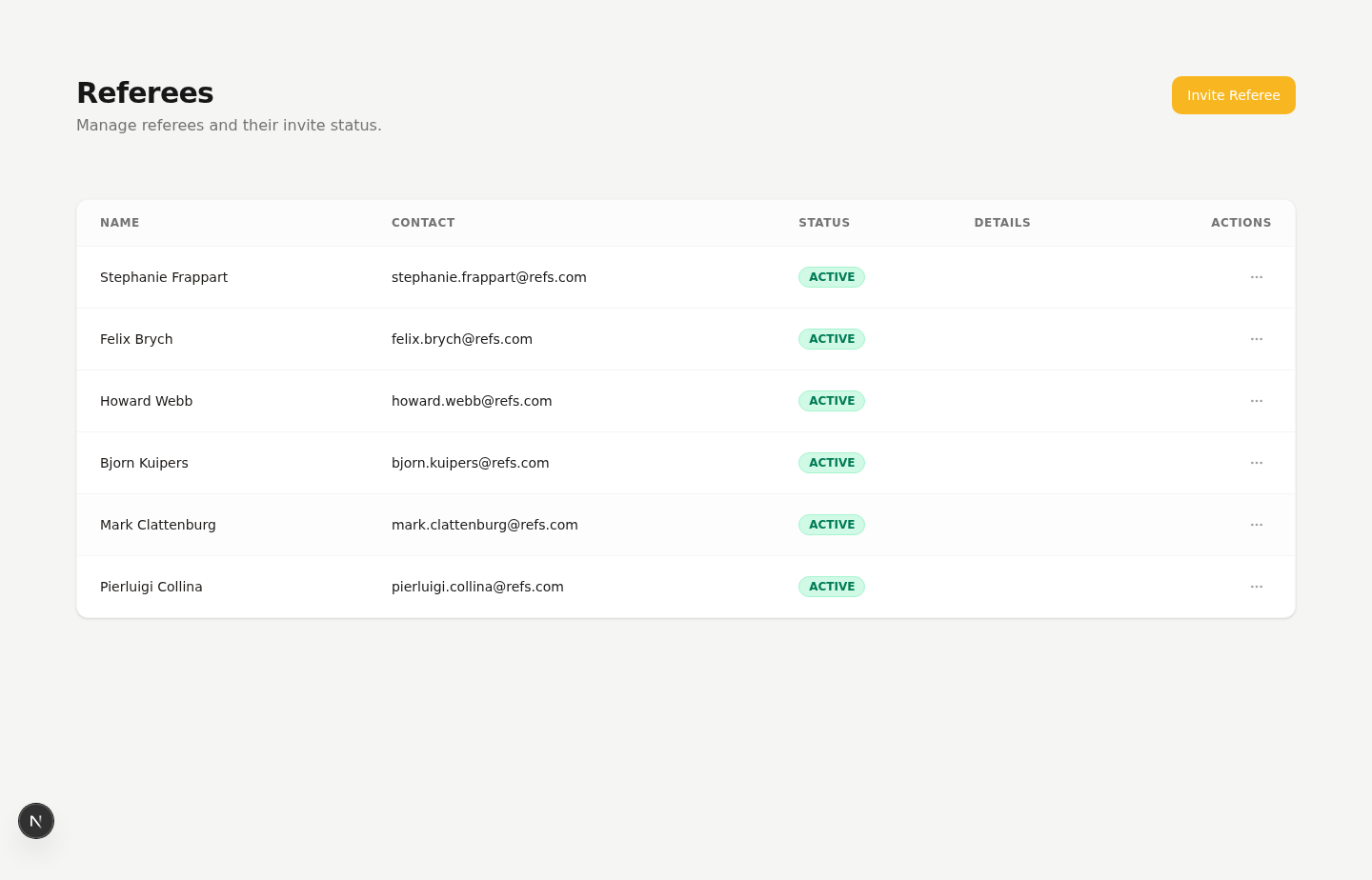The image size is (1372, 880).
Task: Click the Referees page heading
Action: pos(145,92)
